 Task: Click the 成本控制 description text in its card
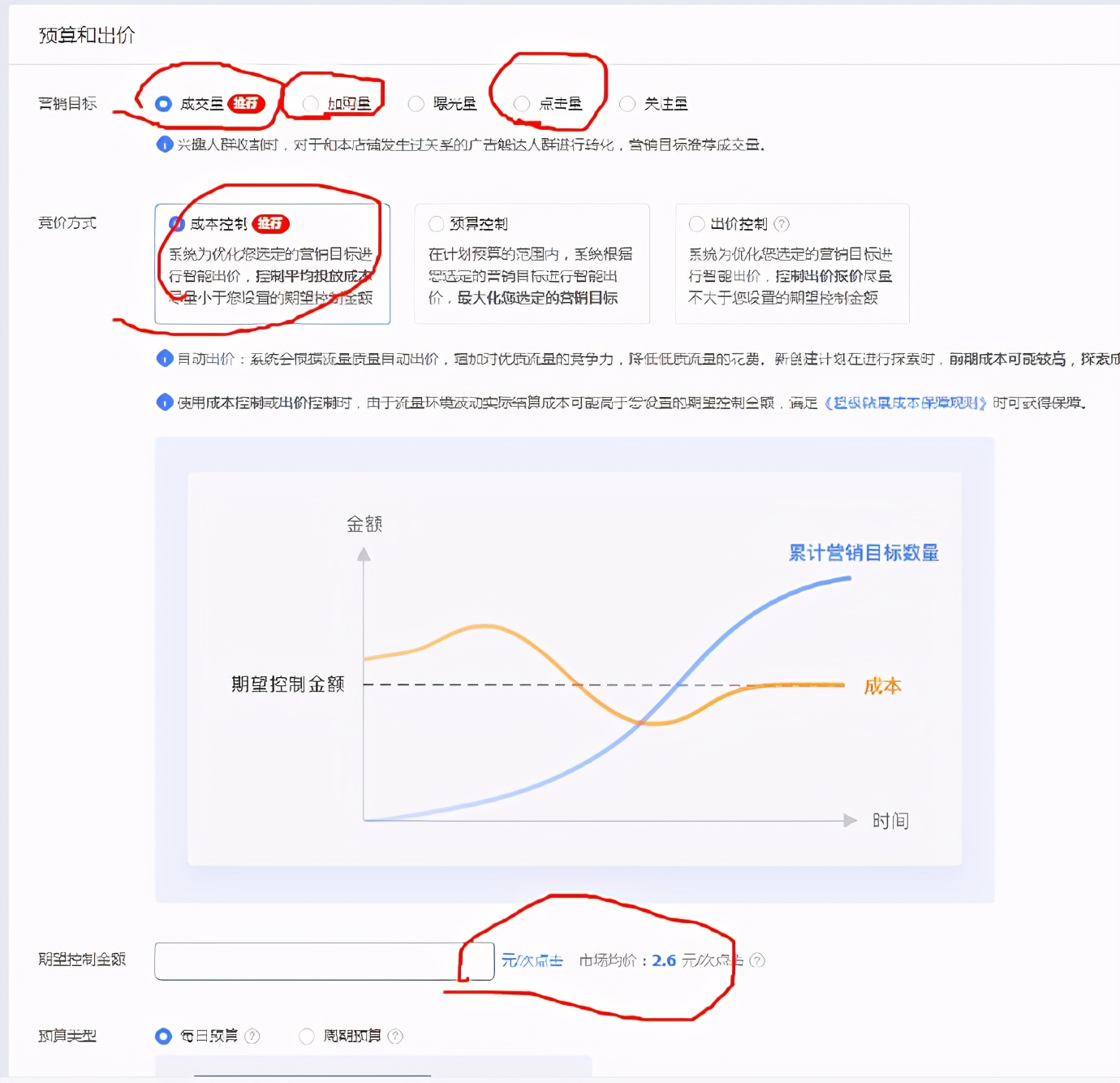pyautogui.click(x=270, y=276)
